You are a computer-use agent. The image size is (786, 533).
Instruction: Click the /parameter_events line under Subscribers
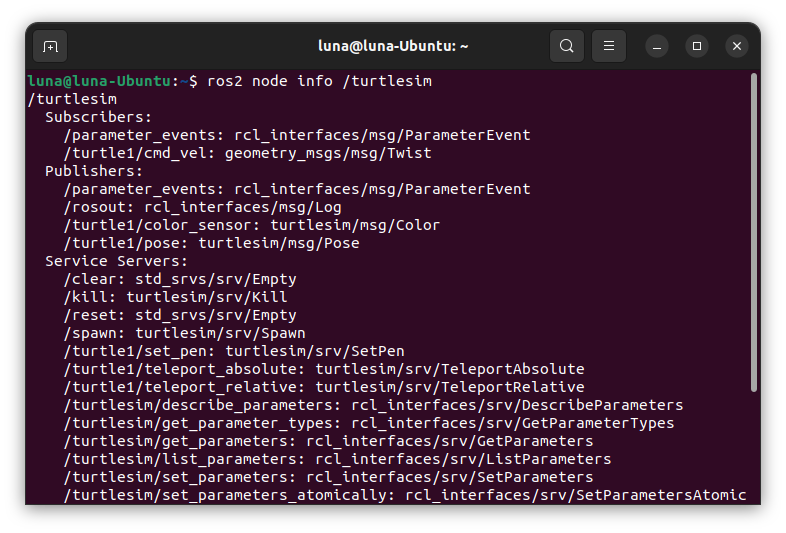pos(297,135)
